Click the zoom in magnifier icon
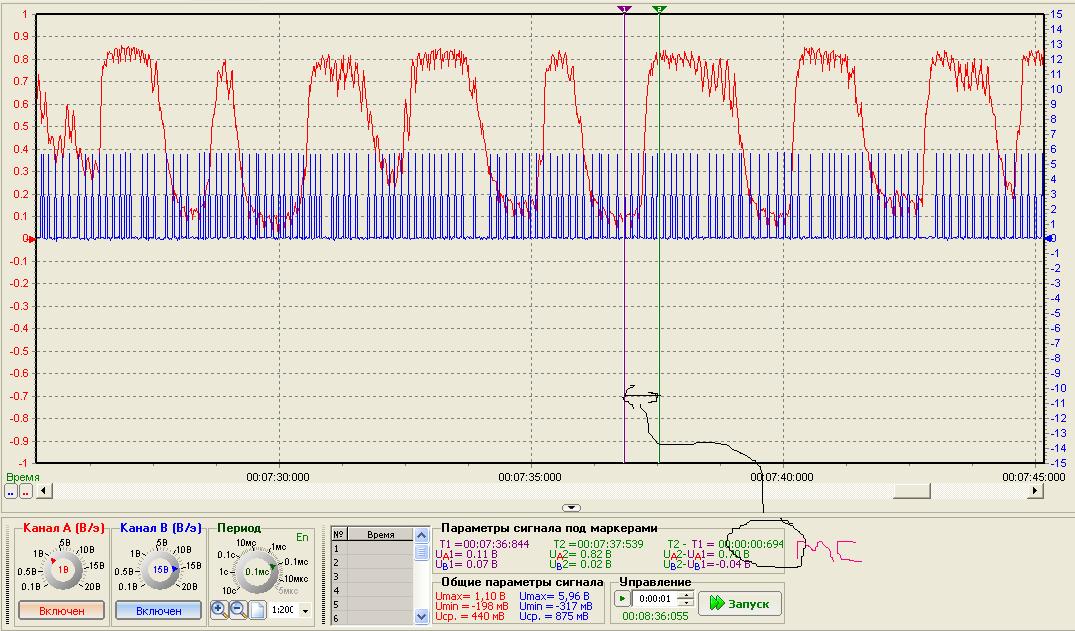Viewport: 1075px width, 631px height. [218, 609]
